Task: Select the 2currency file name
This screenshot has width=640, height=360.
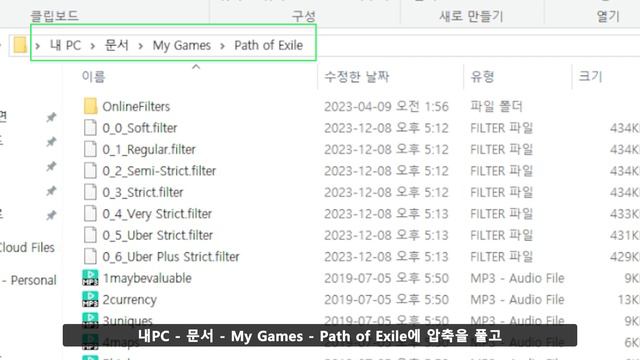Action: 129,300
